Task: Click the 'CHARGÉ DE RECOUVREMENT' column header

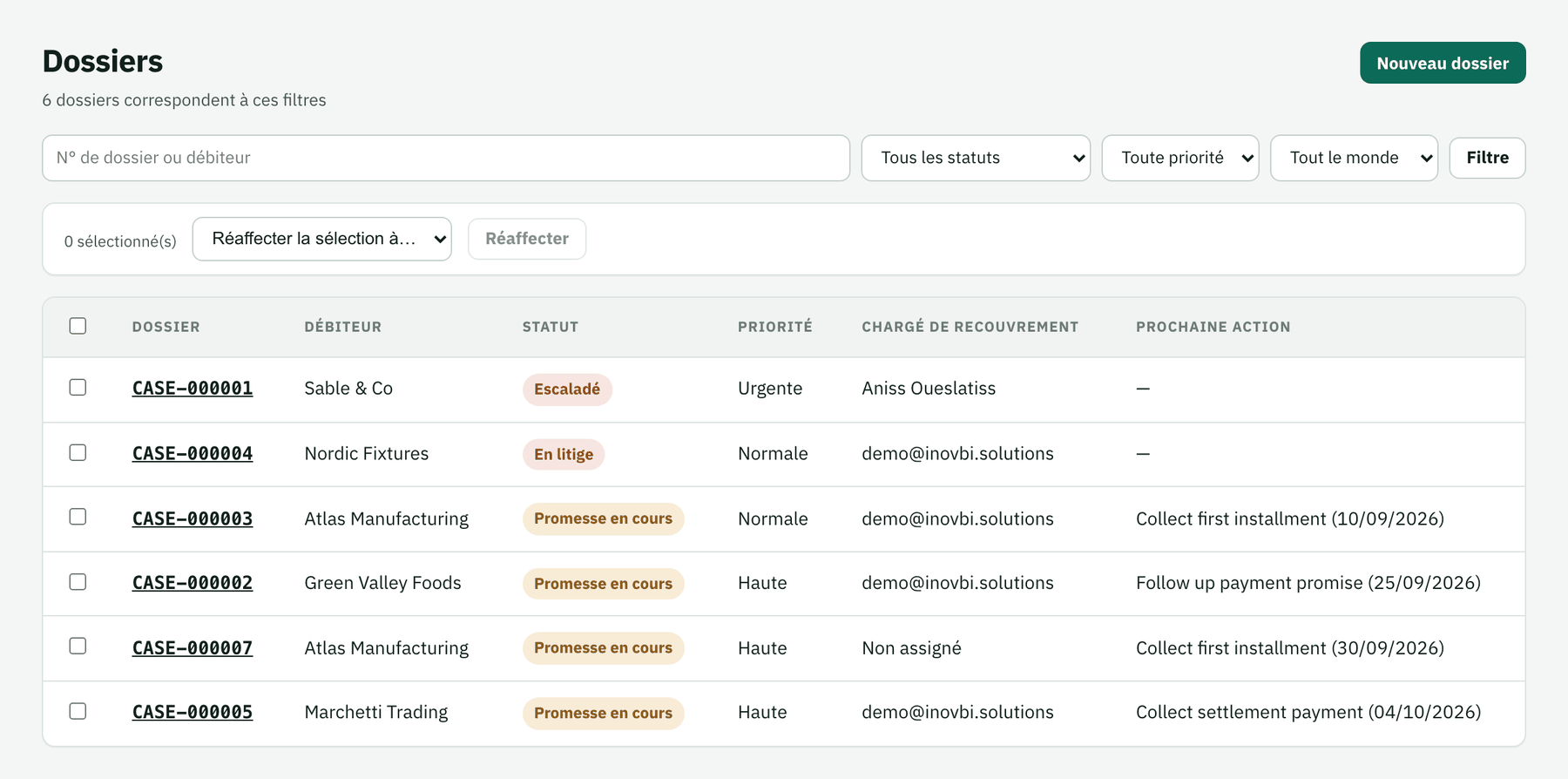Action: point(970,327)
